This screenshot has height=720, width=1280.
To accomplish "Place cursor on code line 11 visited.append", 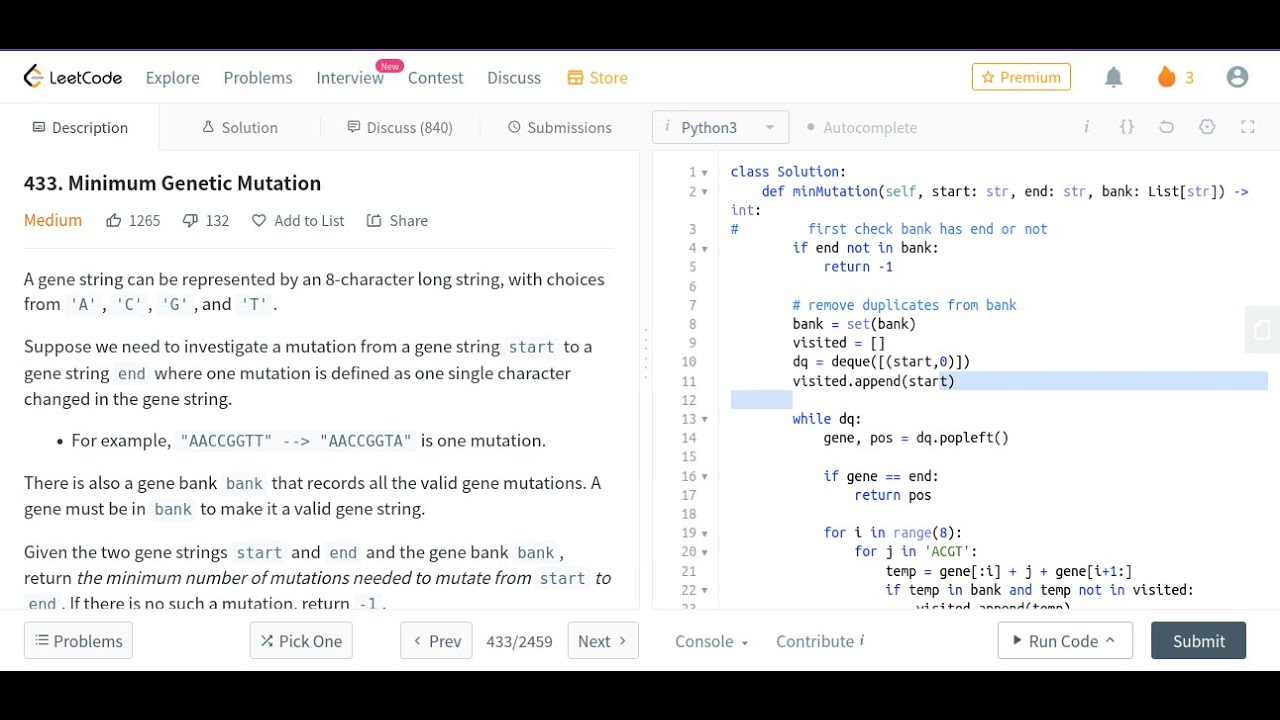I will (x=873, y=381).
